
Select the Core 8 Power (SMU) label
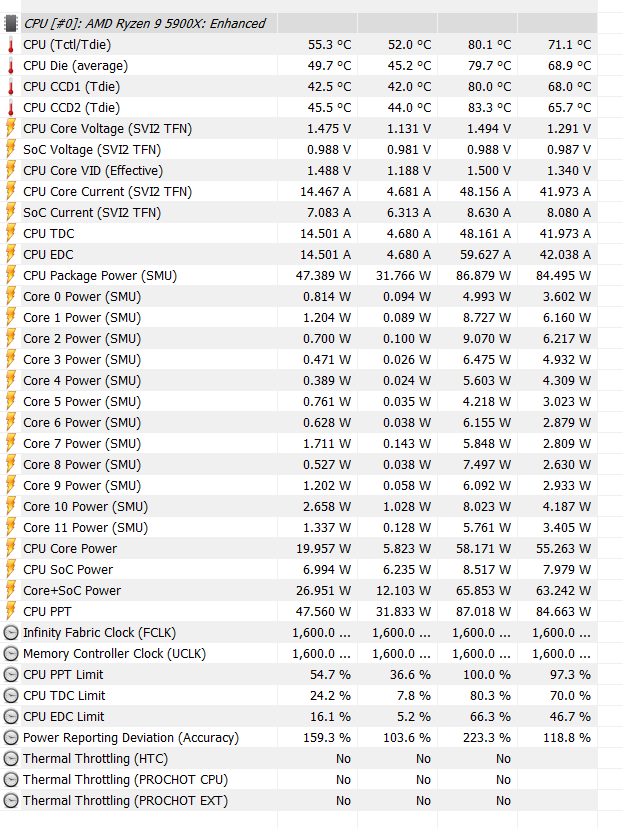82,464
